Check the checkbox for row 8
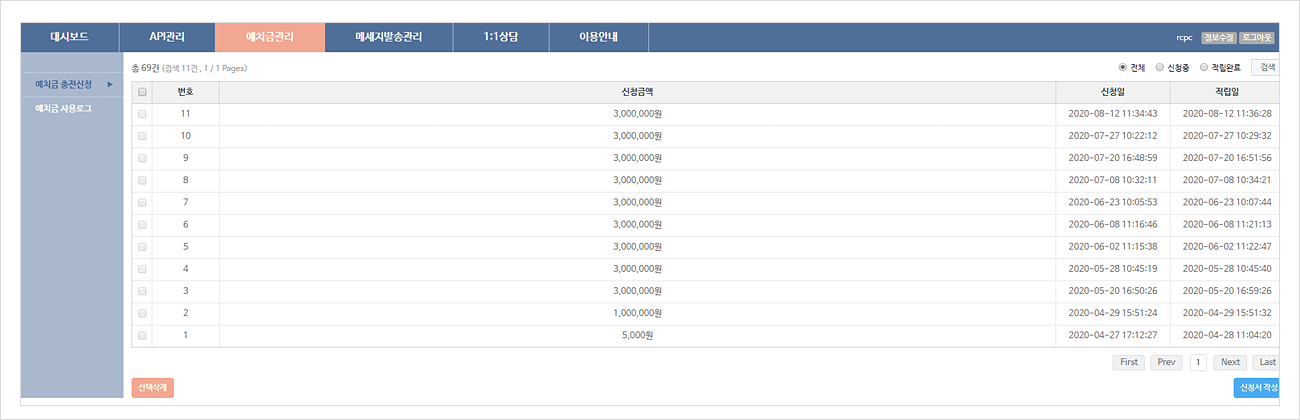Screen dimensions: 1300x420 [142, 180]
